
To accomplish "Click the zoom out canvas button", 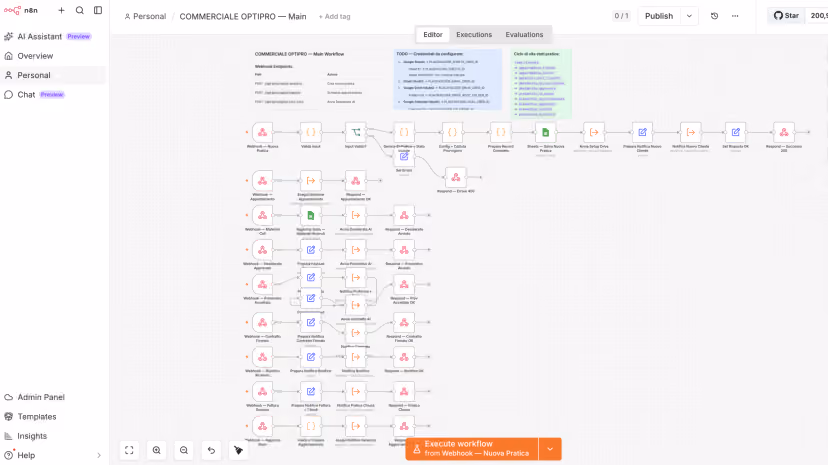I will click(184, 450).
